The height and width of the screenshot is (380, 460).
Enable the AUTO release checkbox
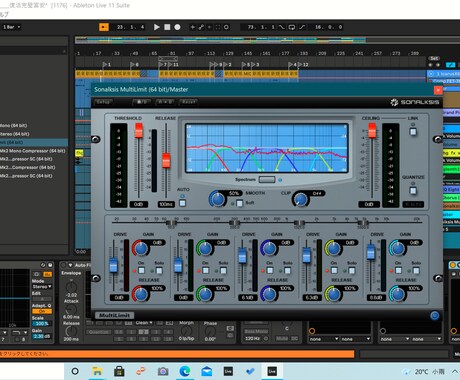[182, 203]
